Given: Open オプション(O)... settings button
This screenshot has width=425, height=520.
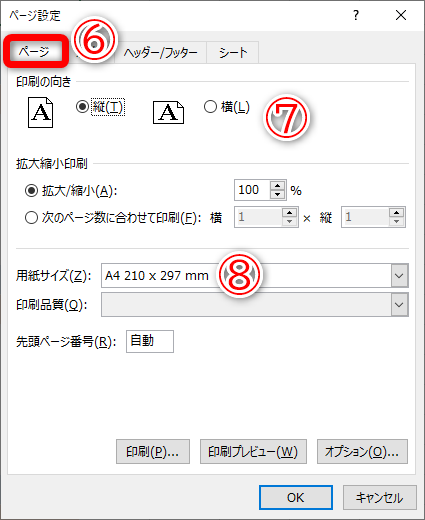Looking at the screenshot, I should tap(362, 452).
